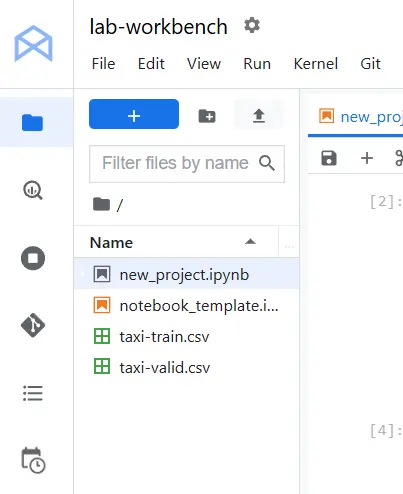Open the Git menu
The image size is (403, 494).
pos(370,63)
